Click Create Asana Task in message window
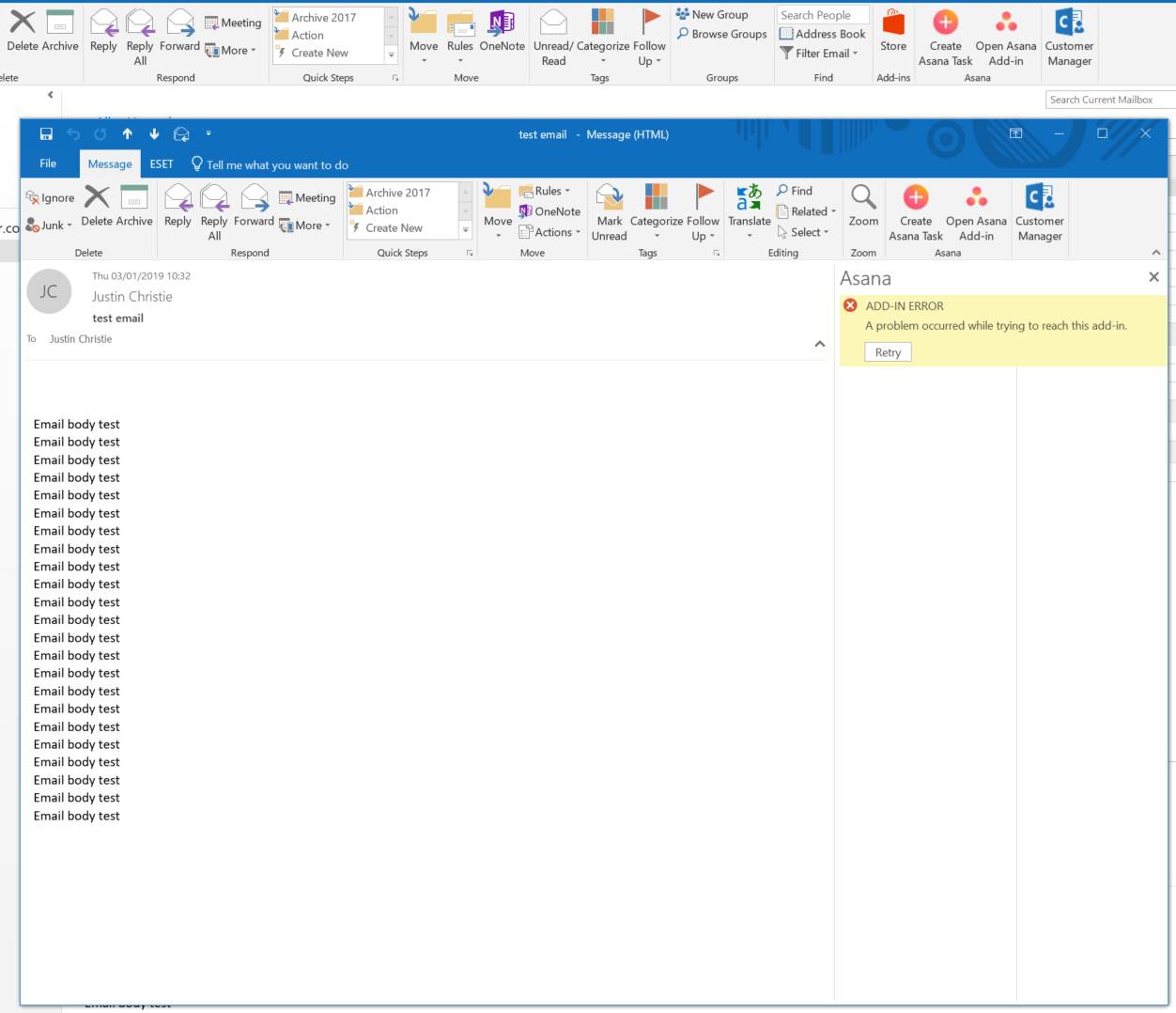This screenshot has height=1013, width=1176. (916, 212)
